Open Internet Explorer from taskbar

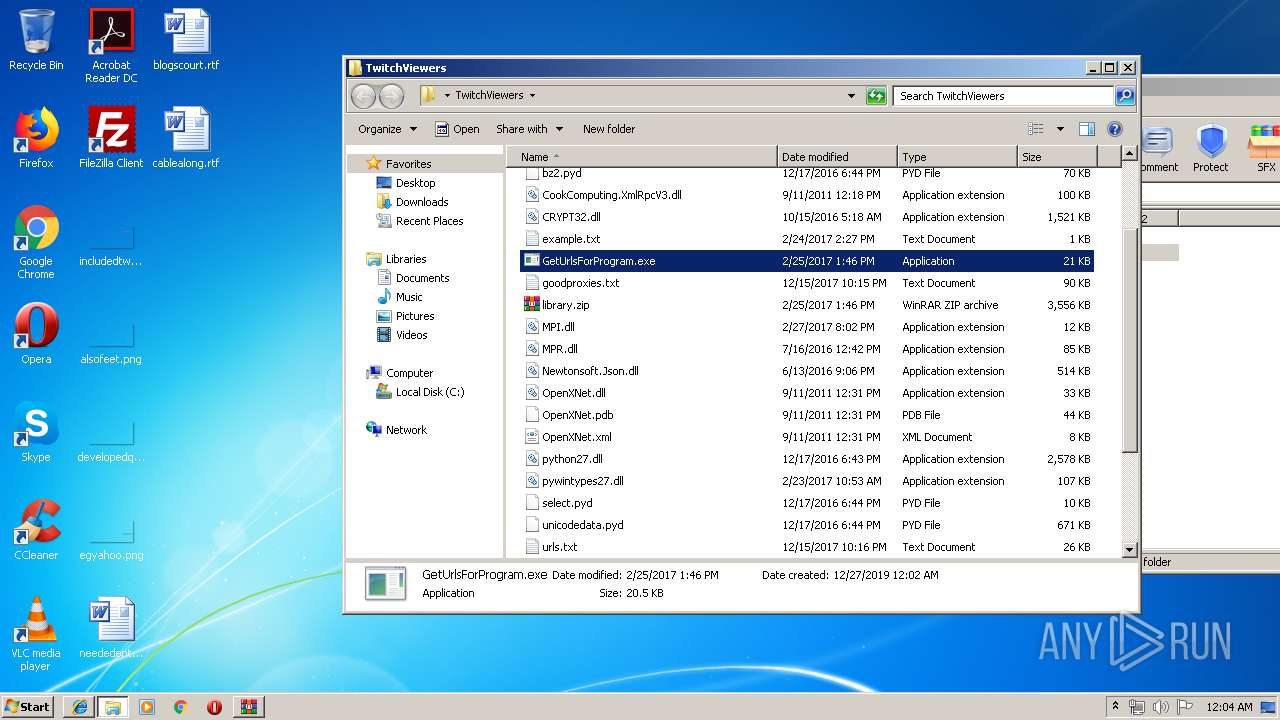tap(79, 707)
